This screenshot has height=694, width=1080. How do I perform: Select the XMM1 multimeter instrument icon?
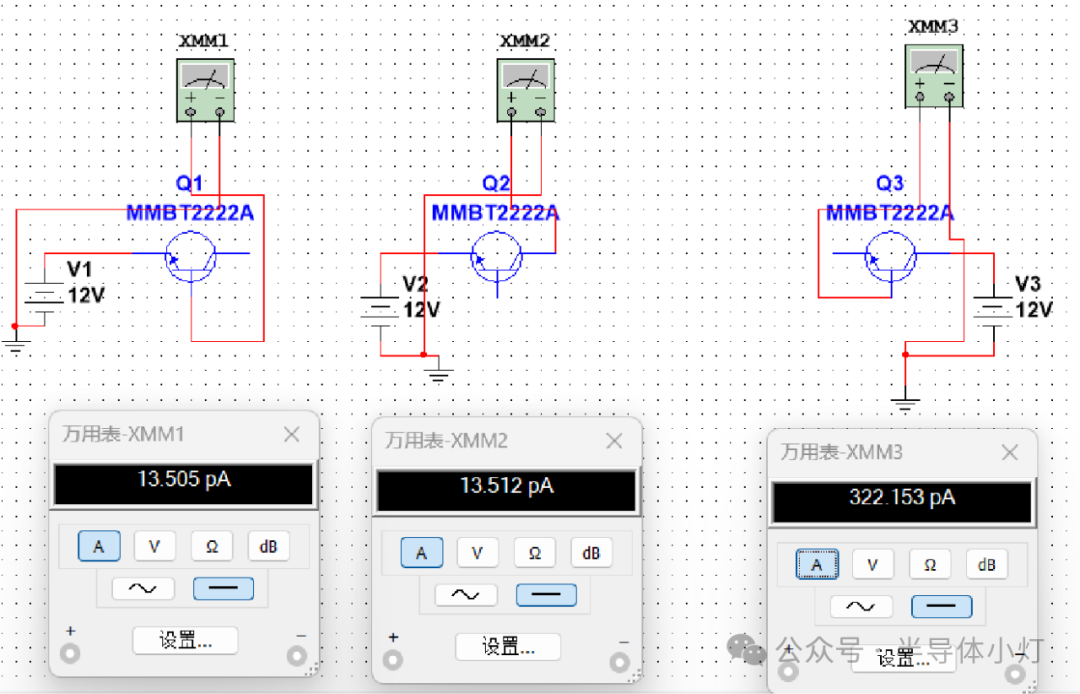(205, 90)
